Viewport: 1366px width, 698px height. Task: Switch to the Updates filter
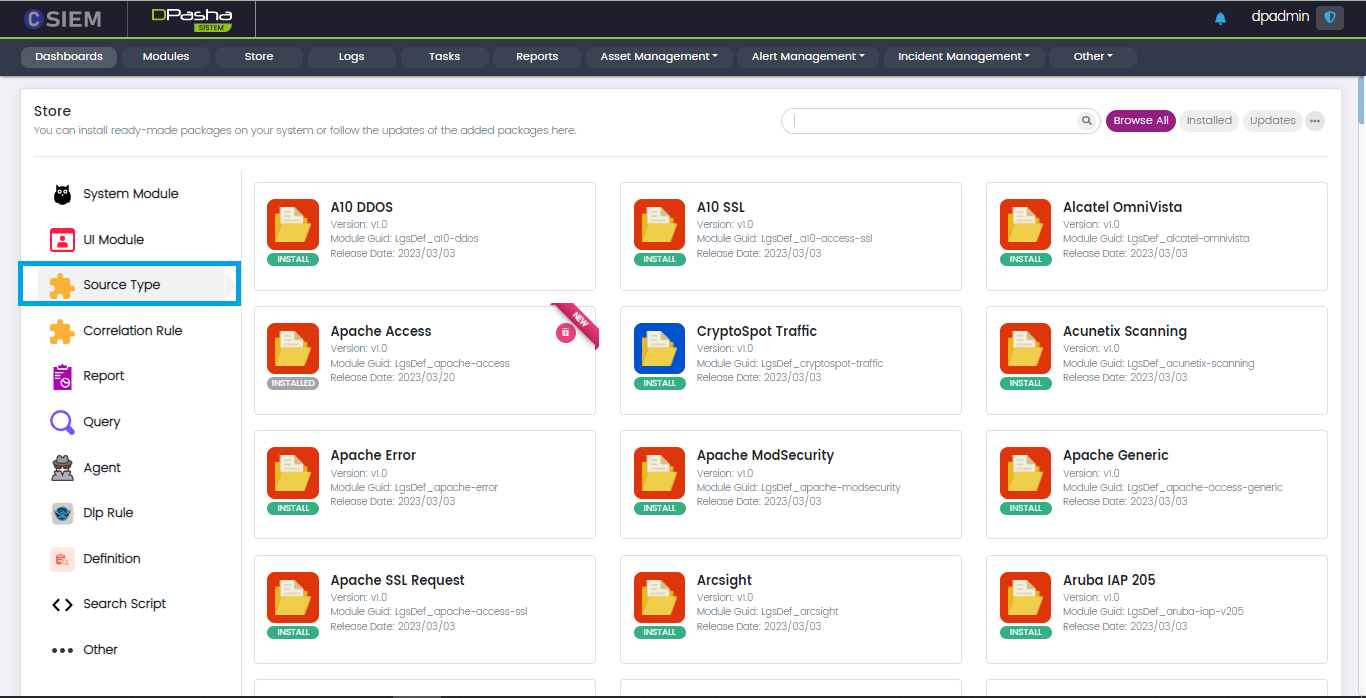[x=1272, y=121]
